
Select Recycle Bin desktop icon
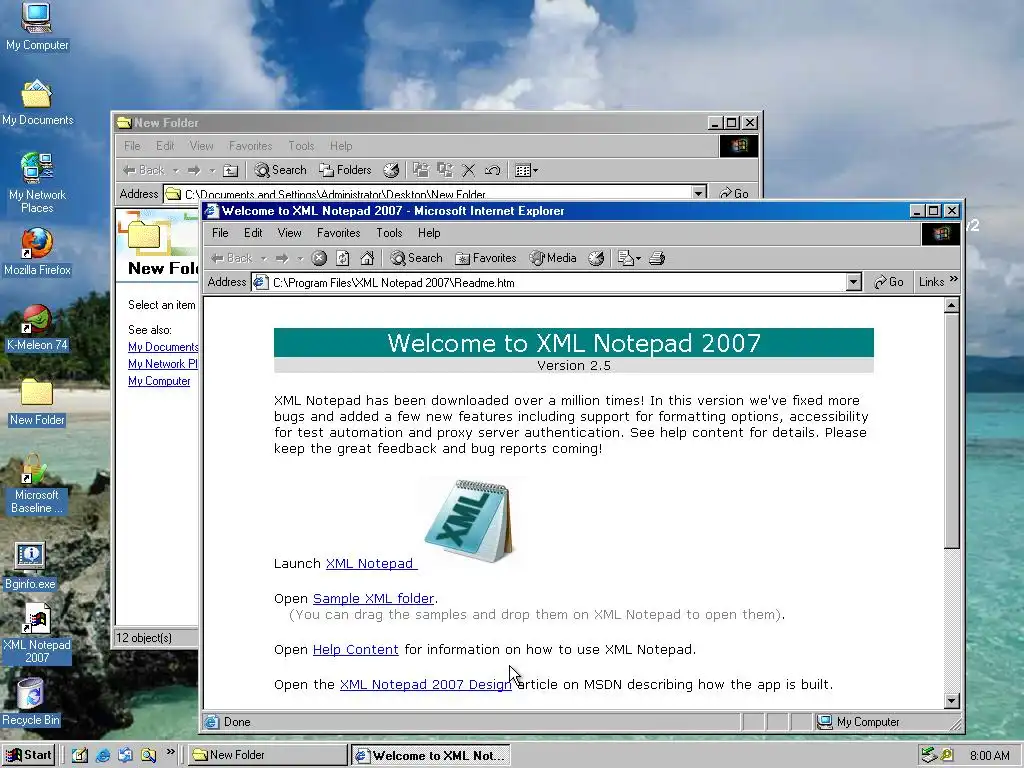pyautogui.click(x=31, y=702)
